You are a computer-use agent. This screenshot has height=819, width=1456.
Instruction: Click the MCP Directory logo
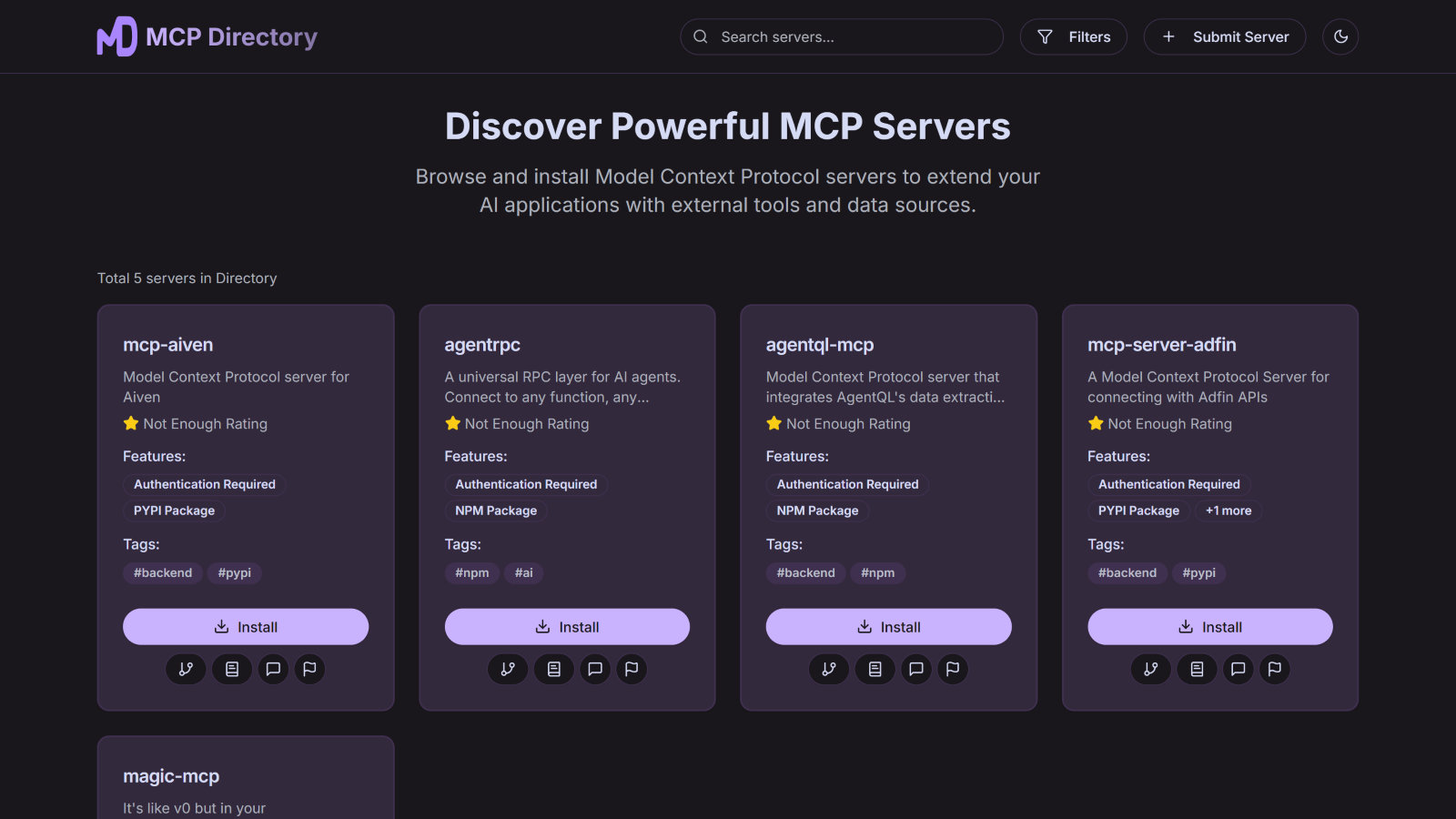pos(207,36)
